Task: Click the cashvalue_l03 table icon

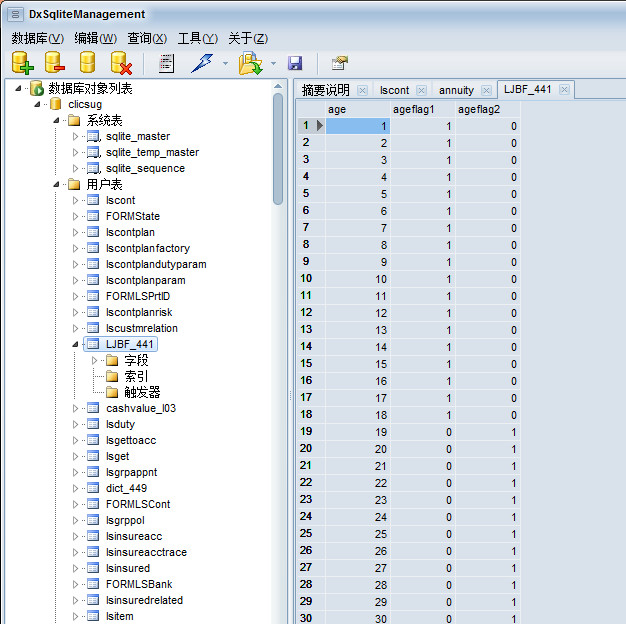Action: (x=93, y=408)
